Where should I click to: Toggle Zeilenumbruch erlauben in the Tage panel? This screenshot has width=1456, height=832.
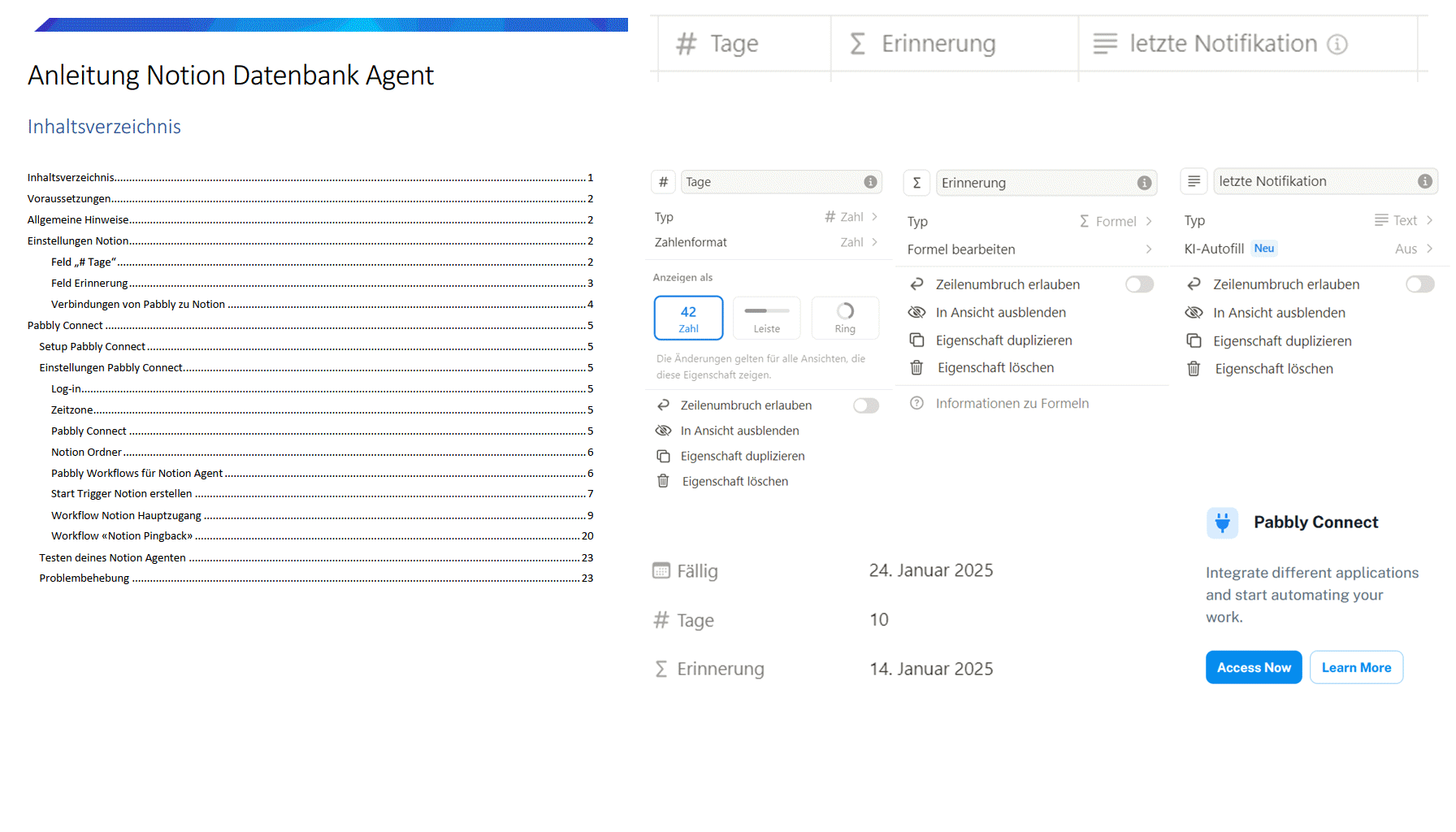point(866,405)
